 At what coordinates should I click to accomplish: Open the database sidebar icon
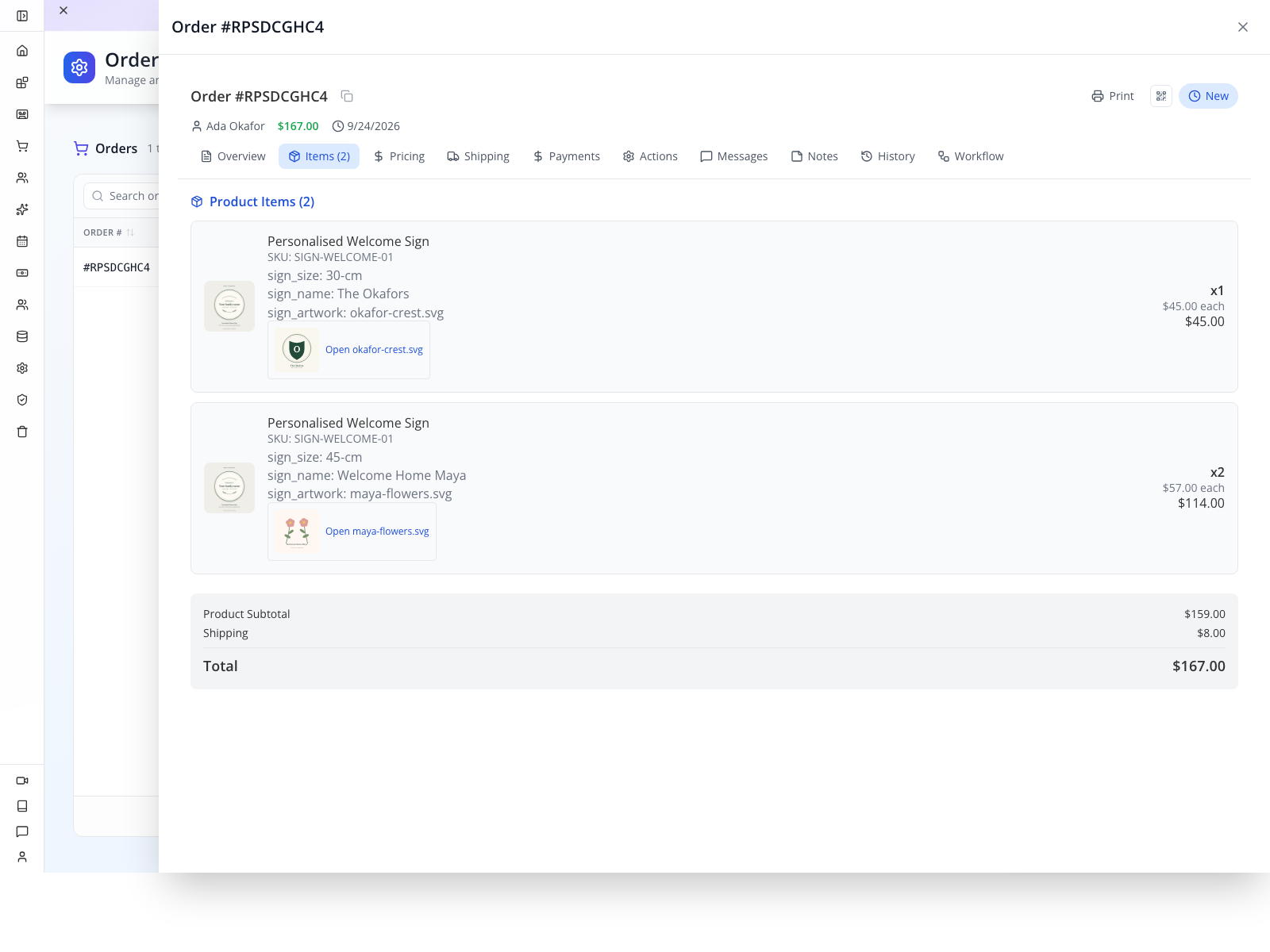[x=22, y=336]
